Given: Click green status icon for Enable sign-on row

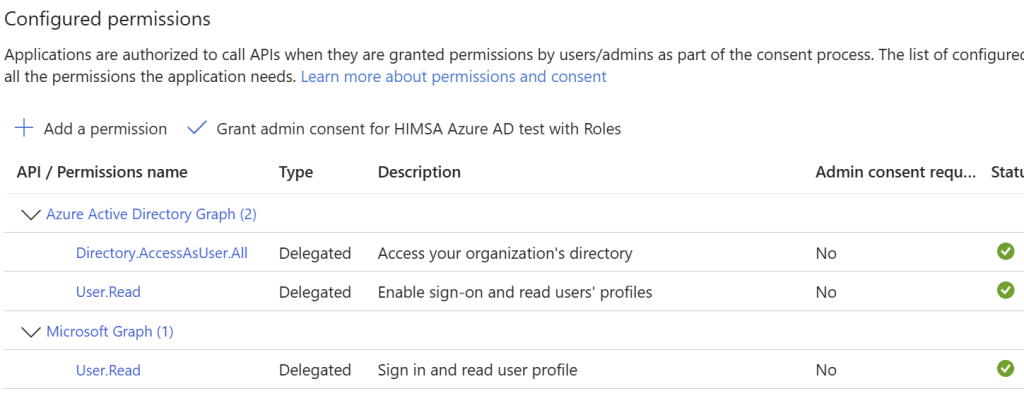Looking at the screenshot, I should (x=1006, y=290).
